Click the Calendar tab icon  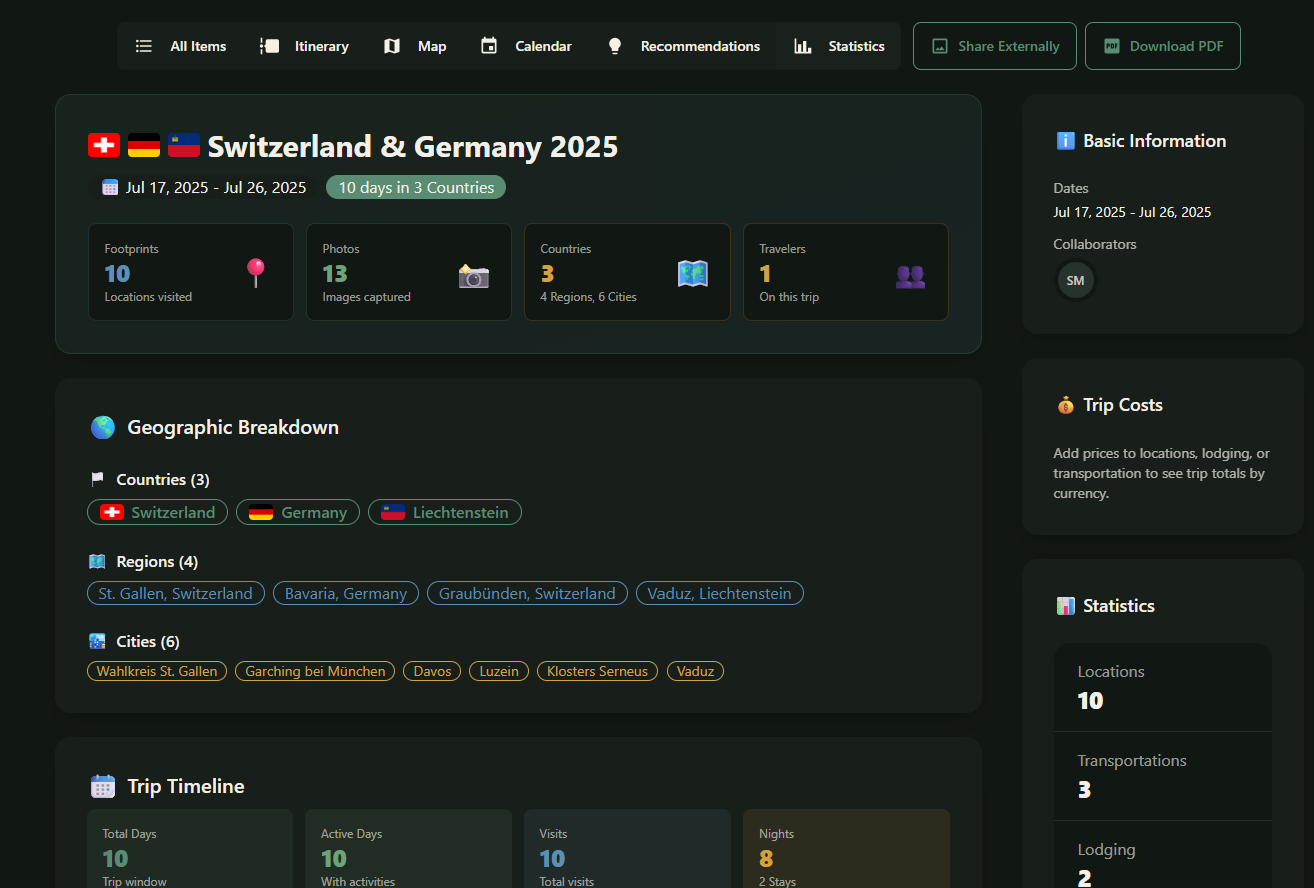[489, 46]
